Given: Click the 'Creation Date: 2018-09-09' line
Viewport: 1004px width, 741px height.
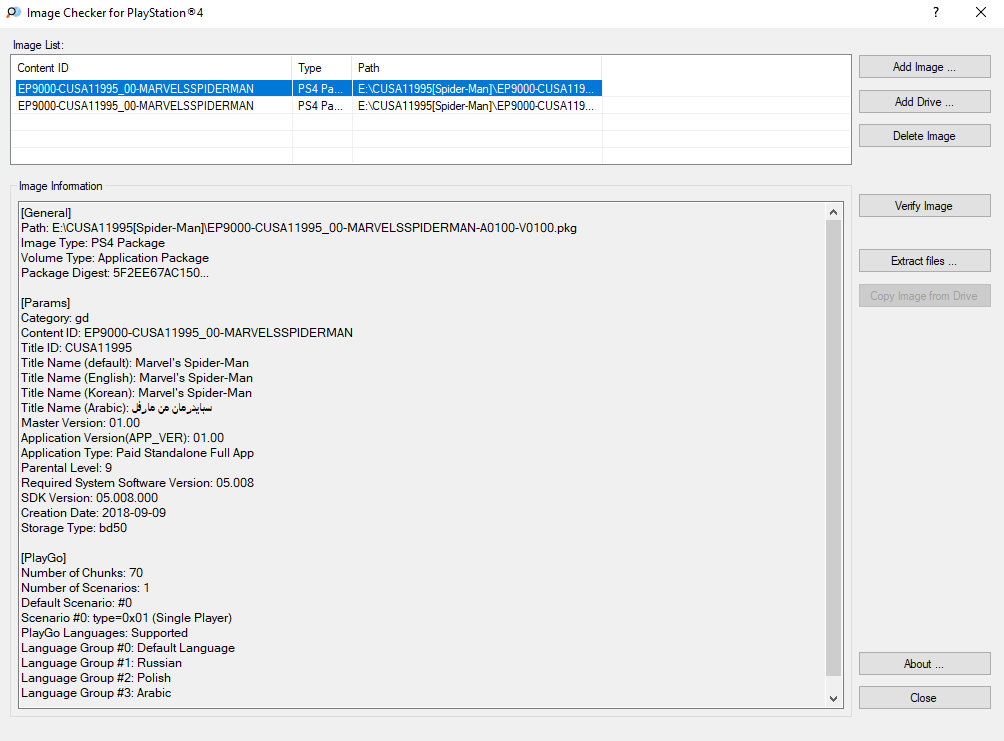Looking at the screenshot, I should 93,513.
